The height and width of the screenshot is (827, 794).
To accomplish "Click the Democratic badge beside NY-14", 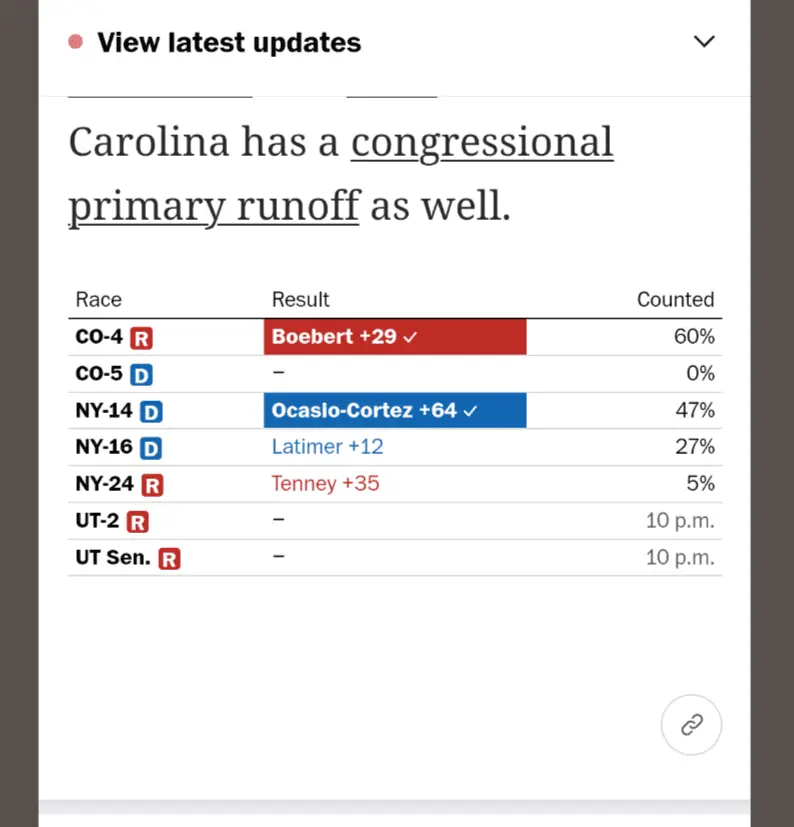I will (x=151, y=411).
